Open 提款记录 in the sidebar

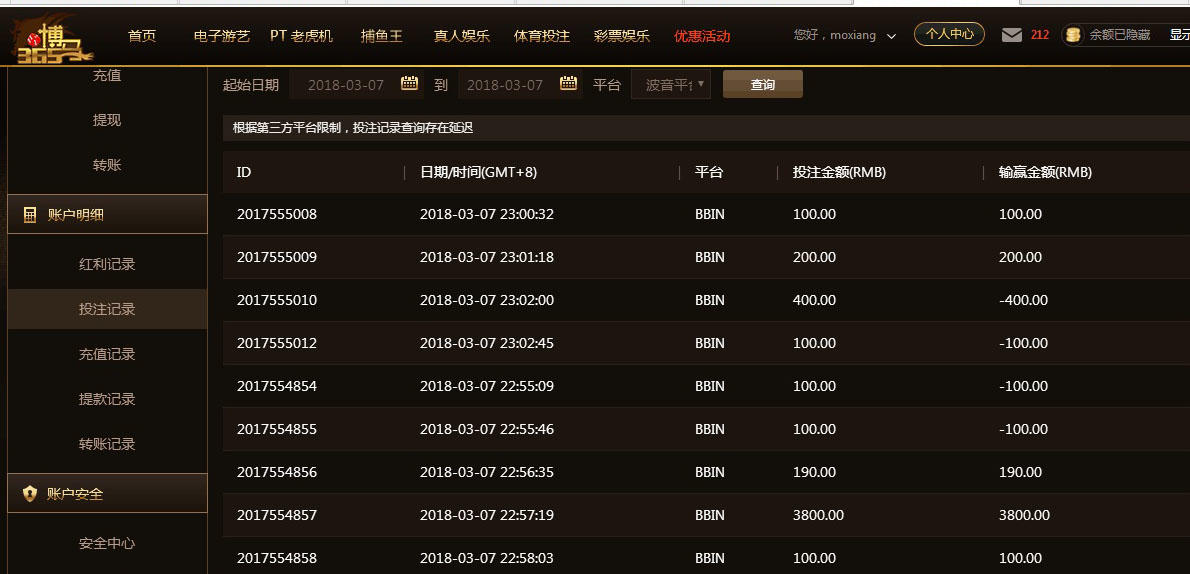[107, 399]
